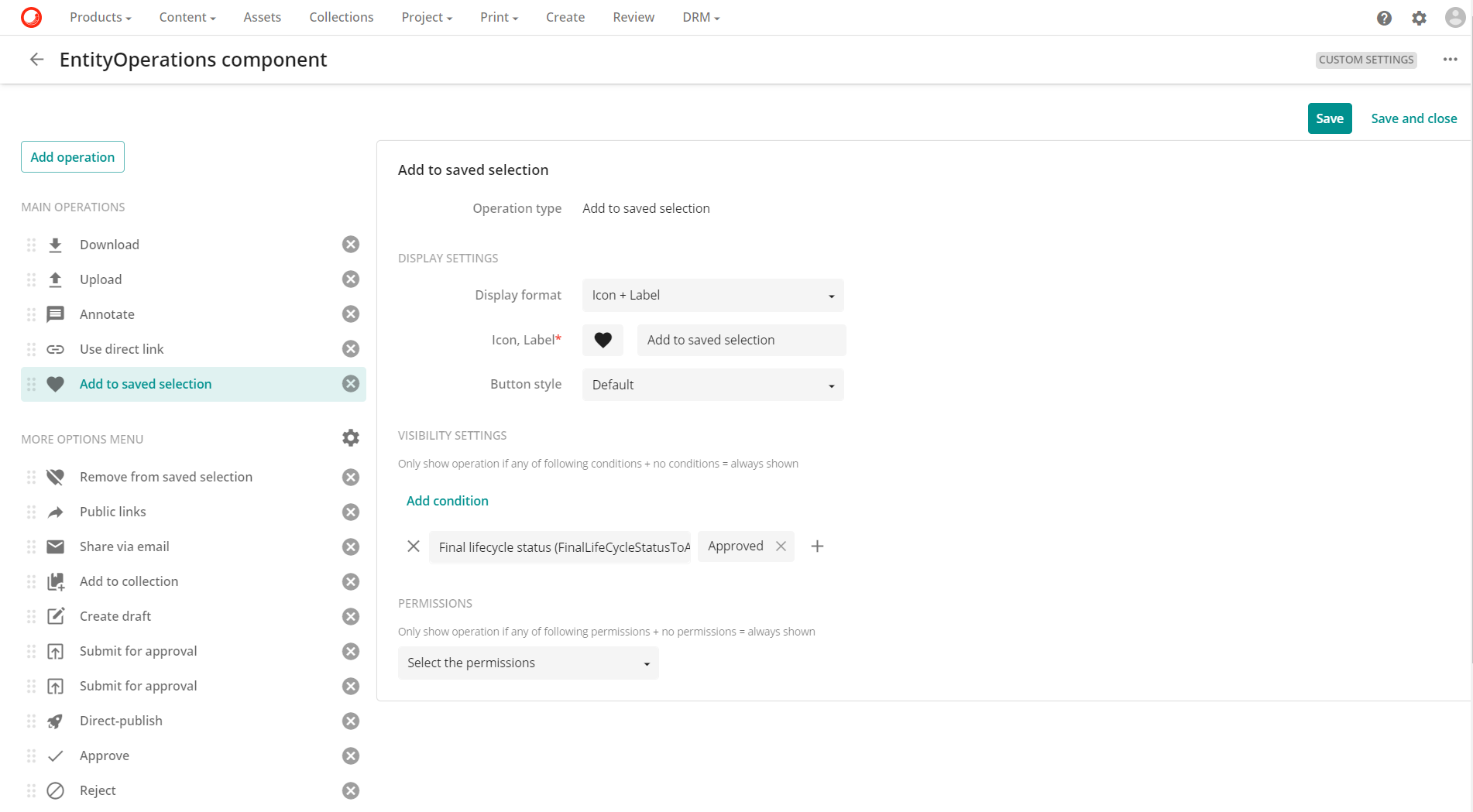Image resolution: width=1473 pixels, height=812 pixels.
Task: Delete the Final lifecycle status condition
Action: (414, 546)
